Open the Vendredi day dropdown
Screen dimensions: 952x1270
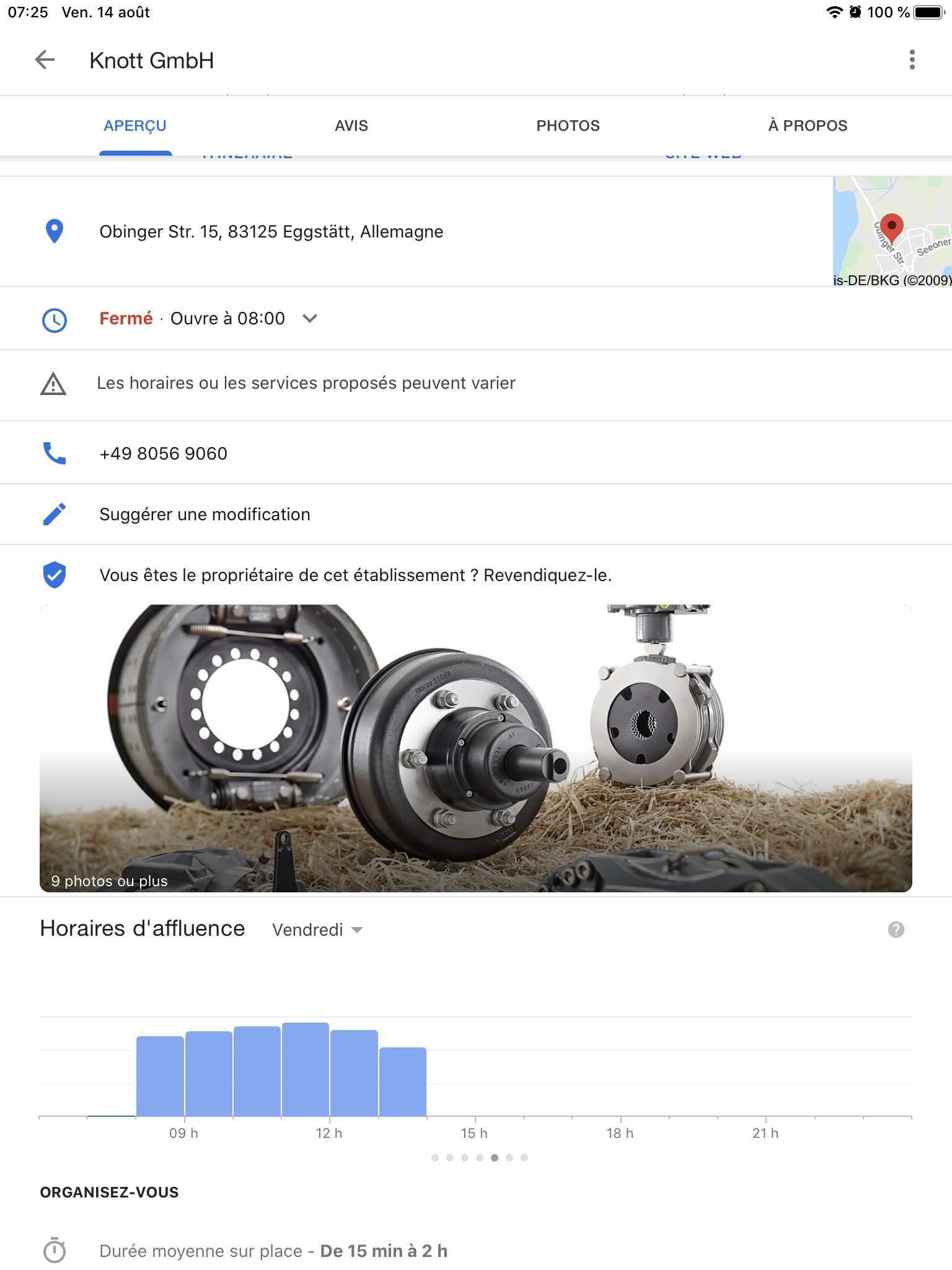(x=317, y=930)
